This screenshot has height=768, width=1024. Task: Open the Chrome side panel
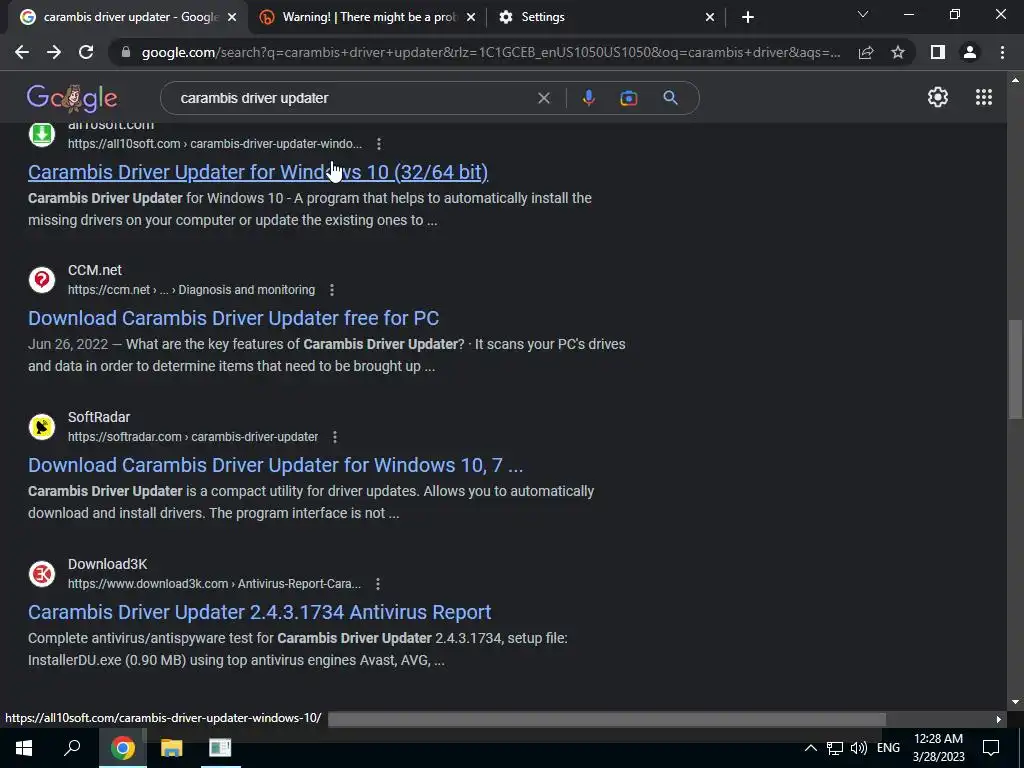tap(938, 52)
